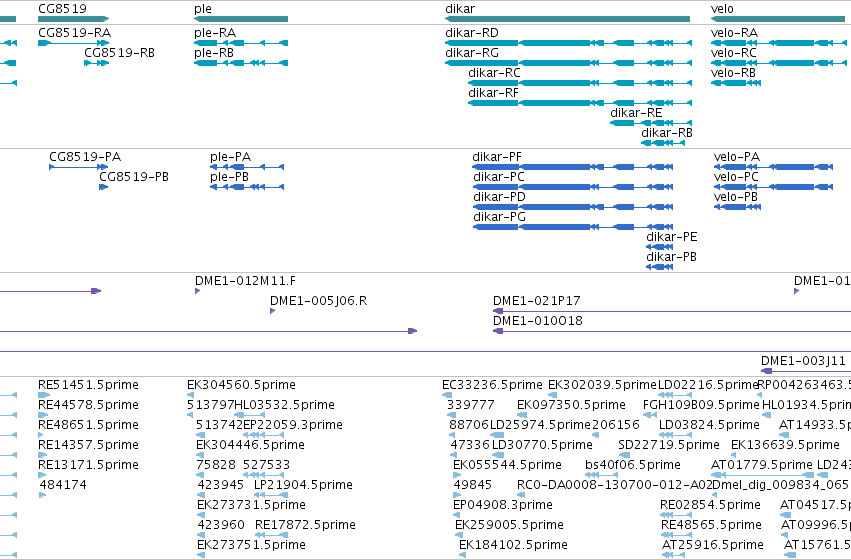
Task: Select protein CG8519-PB
Action: coord(104,187)
